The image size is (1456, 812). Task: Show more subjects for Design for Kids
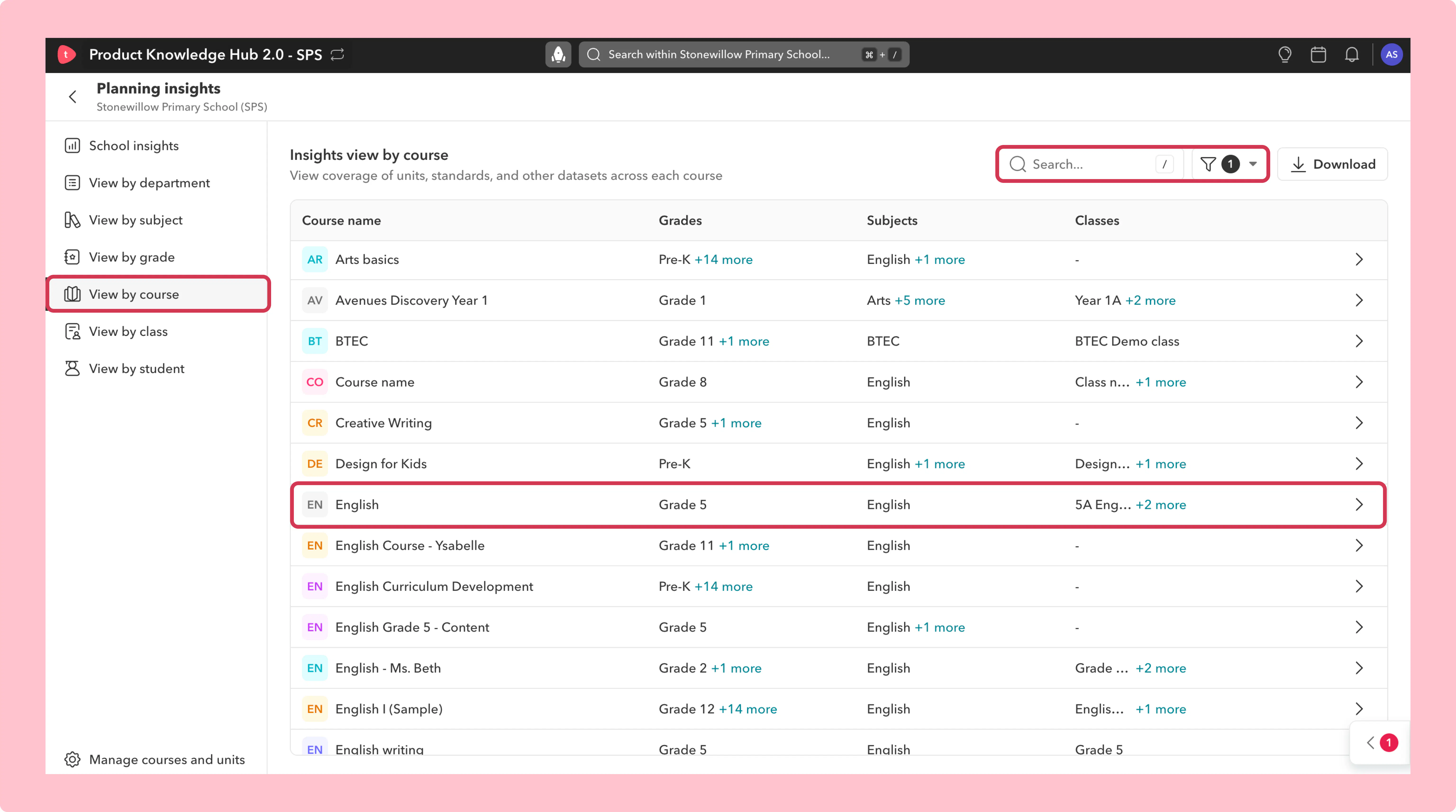pos(940,464)
